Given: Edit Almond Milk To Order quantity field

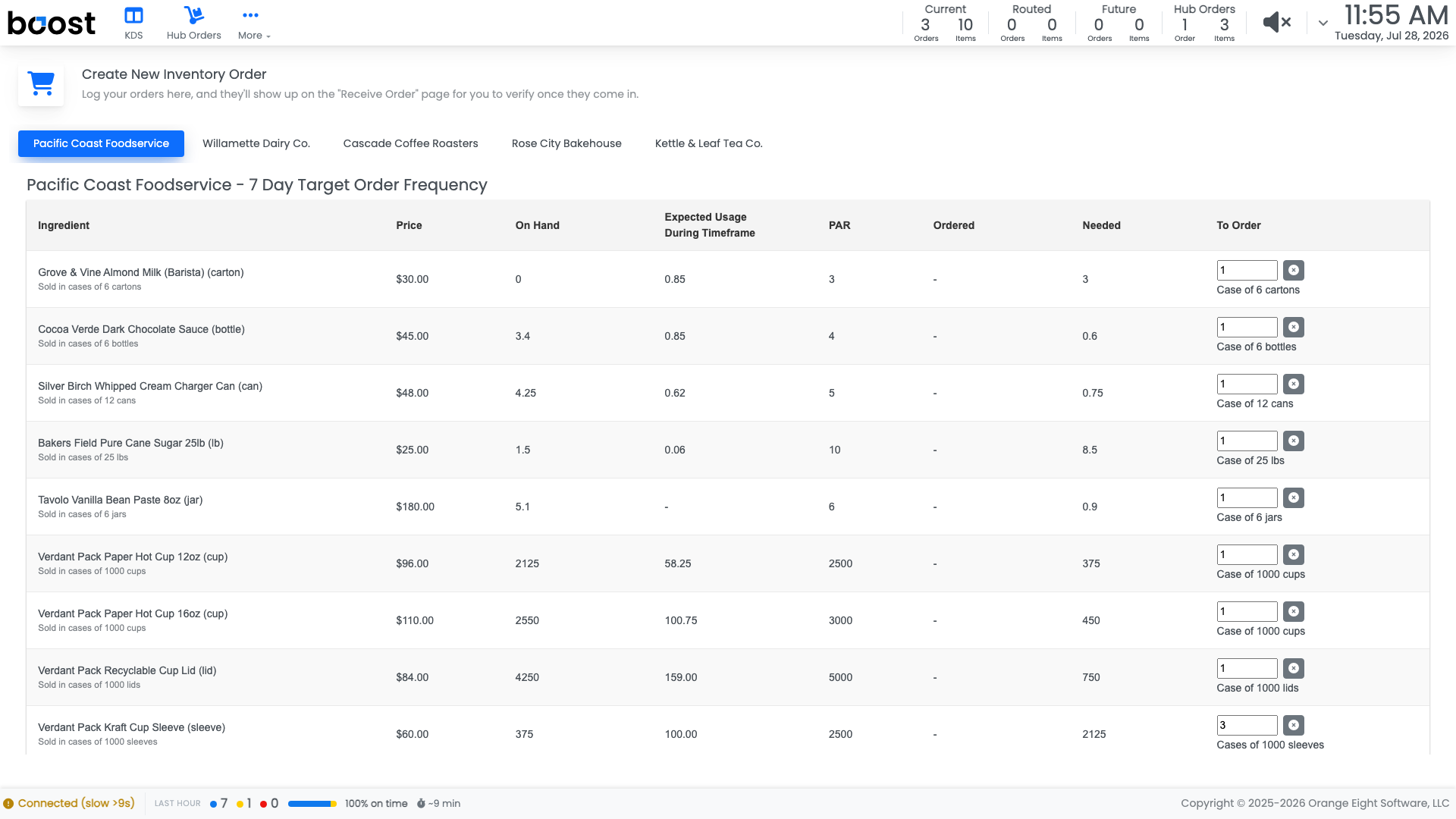Looking at the screenshot, I should [1247, 270].
